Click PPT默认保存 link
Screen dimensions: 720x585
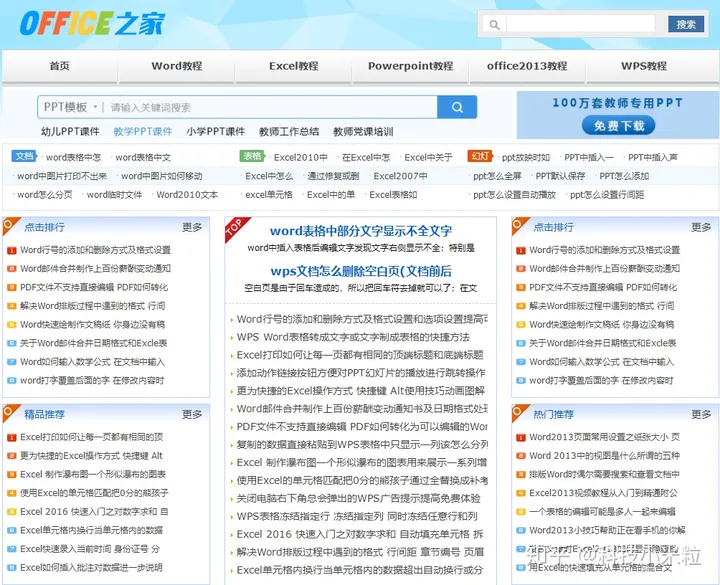[560, 176]
